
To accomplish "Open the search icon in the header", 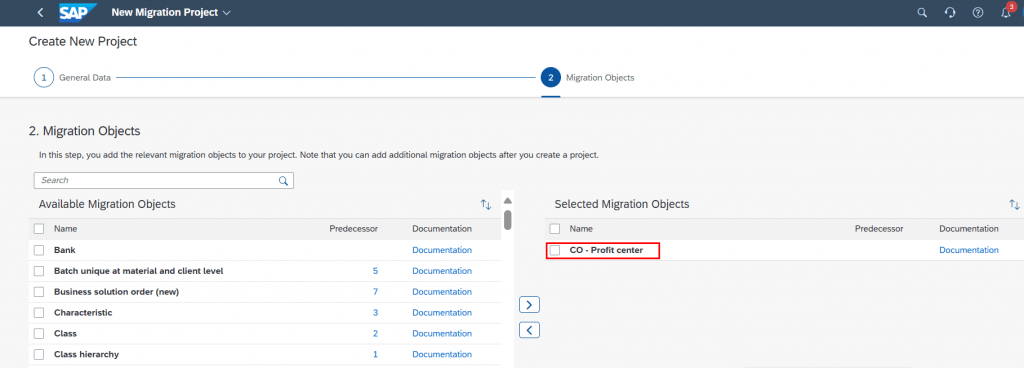I will [x=922, y=12].
